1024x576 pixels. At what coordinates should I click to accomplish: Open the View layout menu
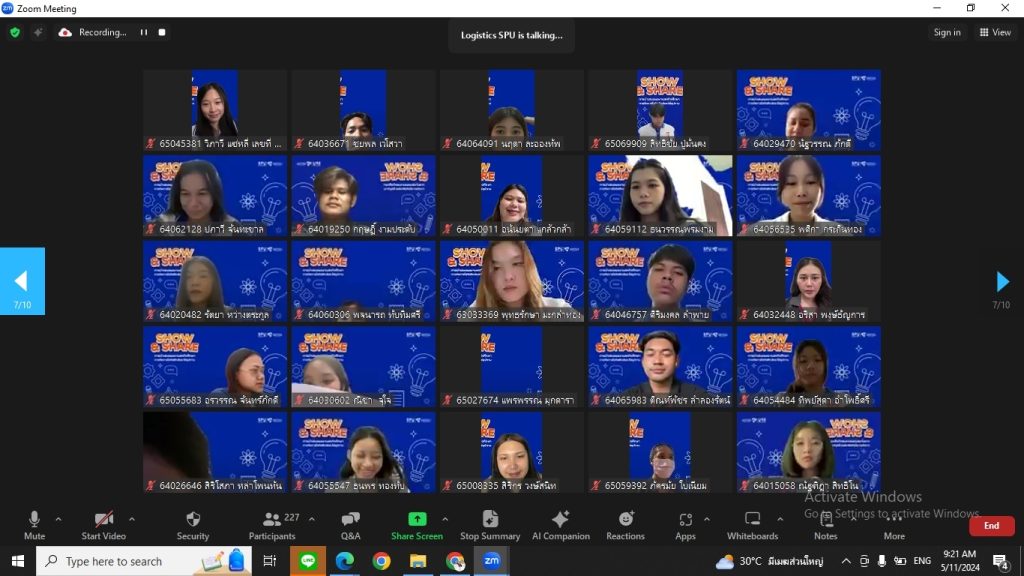point(995,32)
